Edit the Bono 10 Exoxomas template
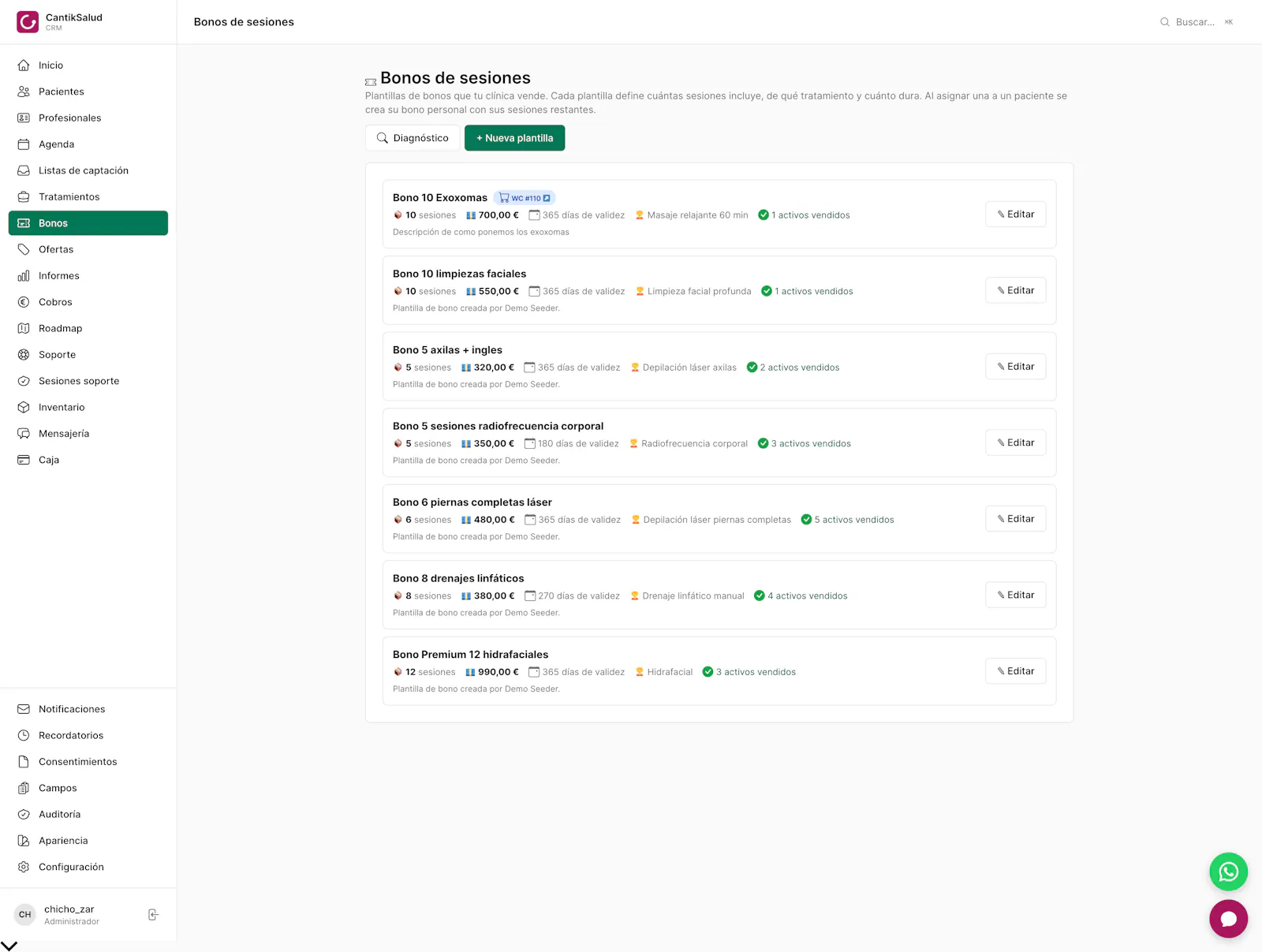The height and width of the screenshot is (952, 1262). [x=1015, y=215]
